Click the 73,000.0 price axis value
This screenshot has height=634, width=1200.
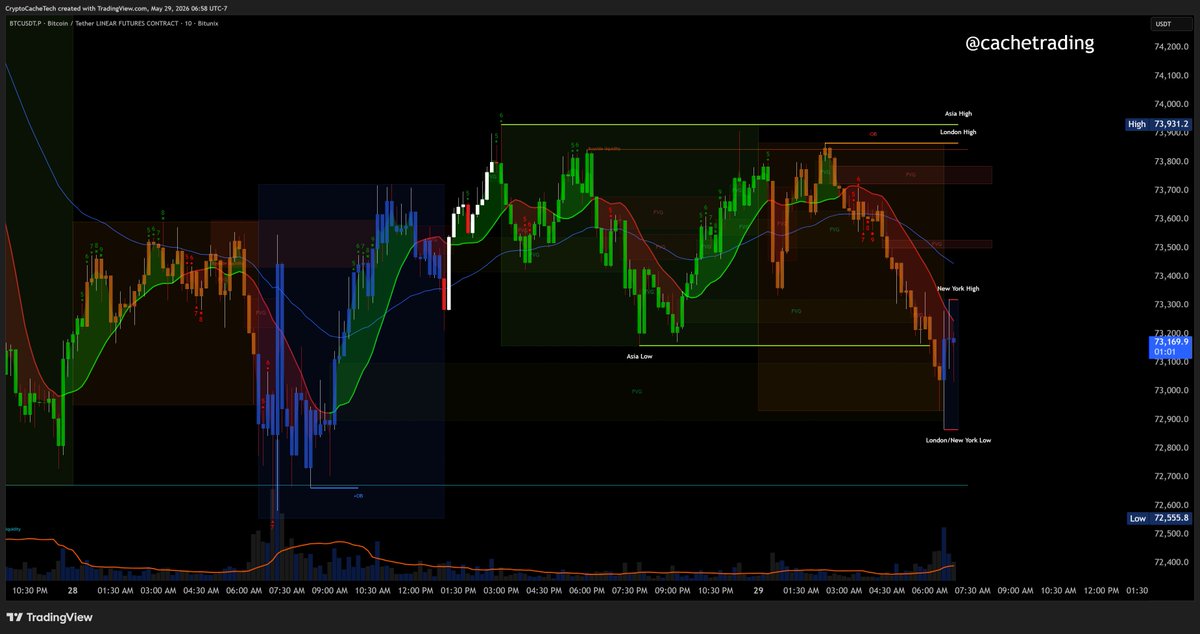(1172, 391)
